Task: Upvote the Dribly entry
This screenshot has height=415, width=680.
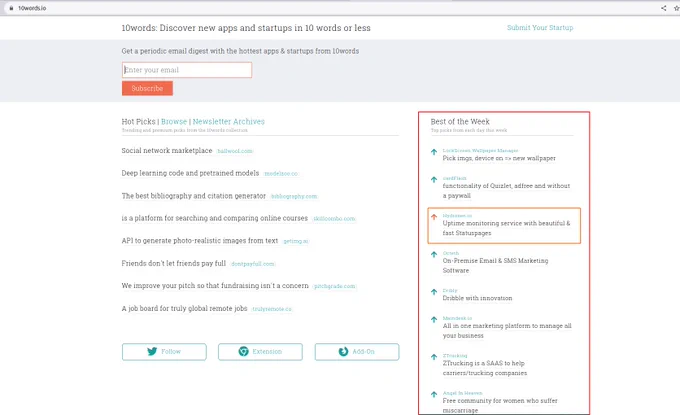Action: click(434, 292)
